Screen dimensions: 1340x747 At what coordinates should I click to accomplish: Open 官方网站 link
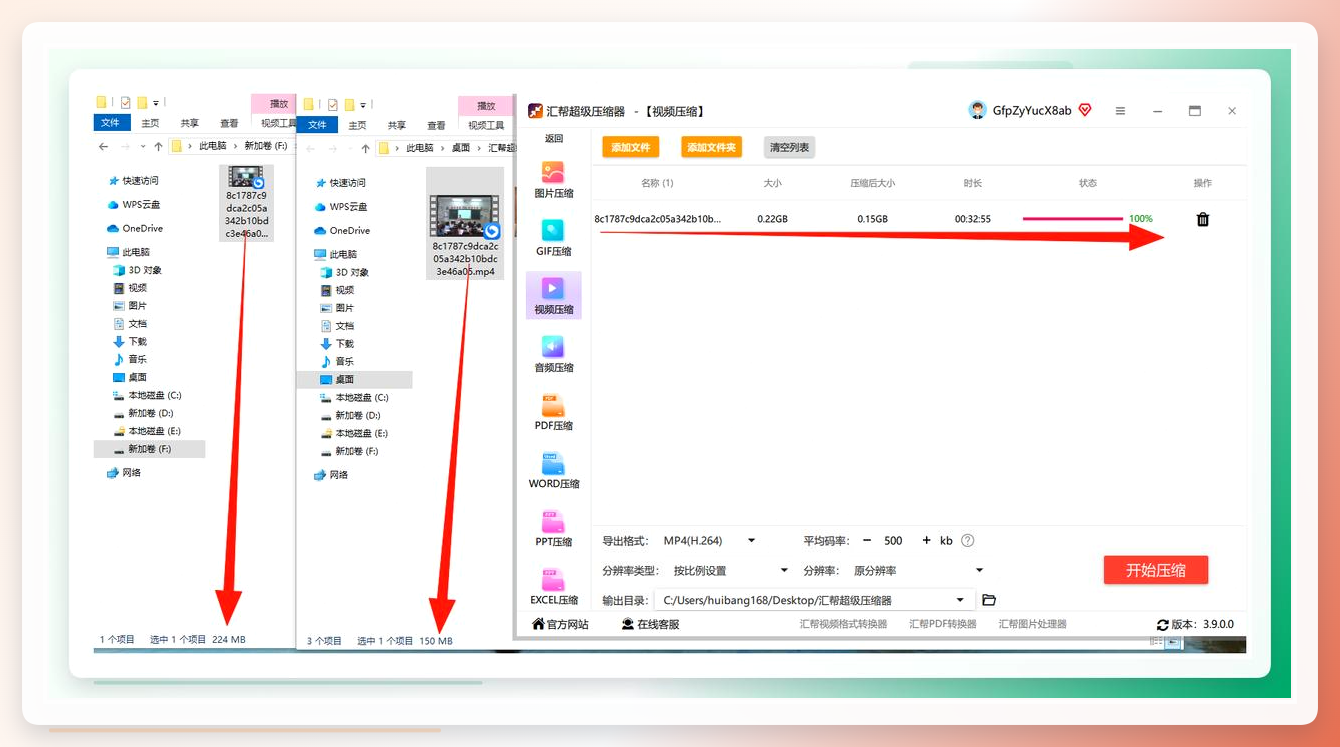pyautogui.click(x=560, y=624)
